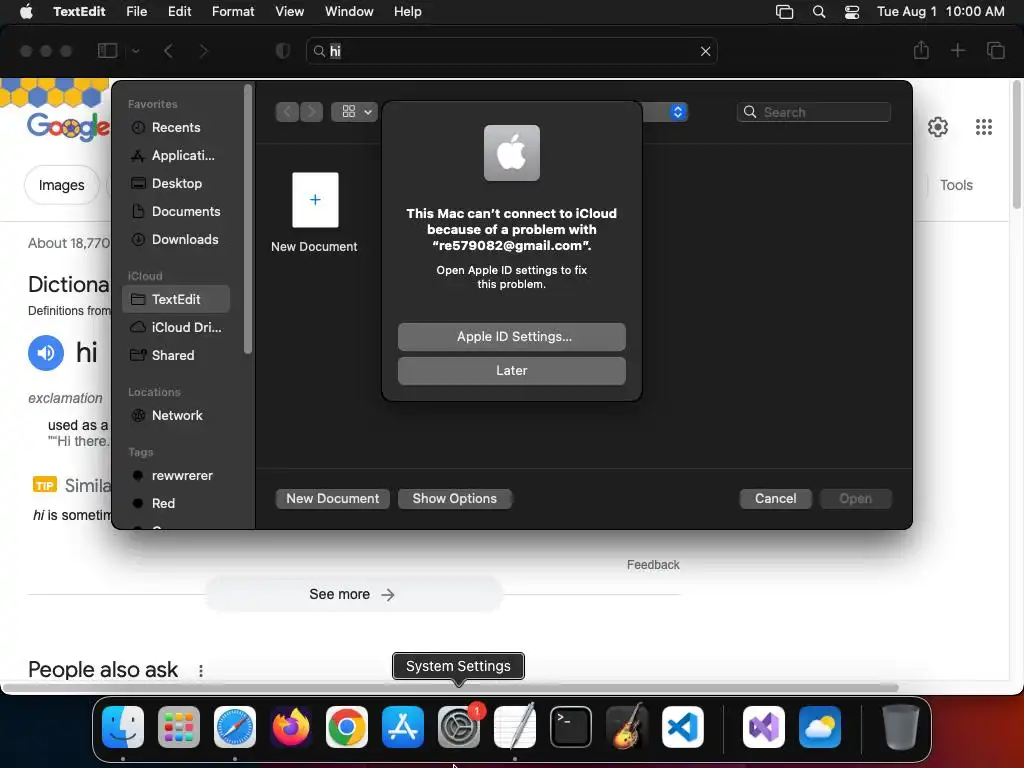This screenshot has height=768, width=1024.
Task: Open the Google apps grid
Action: point(984,127)
